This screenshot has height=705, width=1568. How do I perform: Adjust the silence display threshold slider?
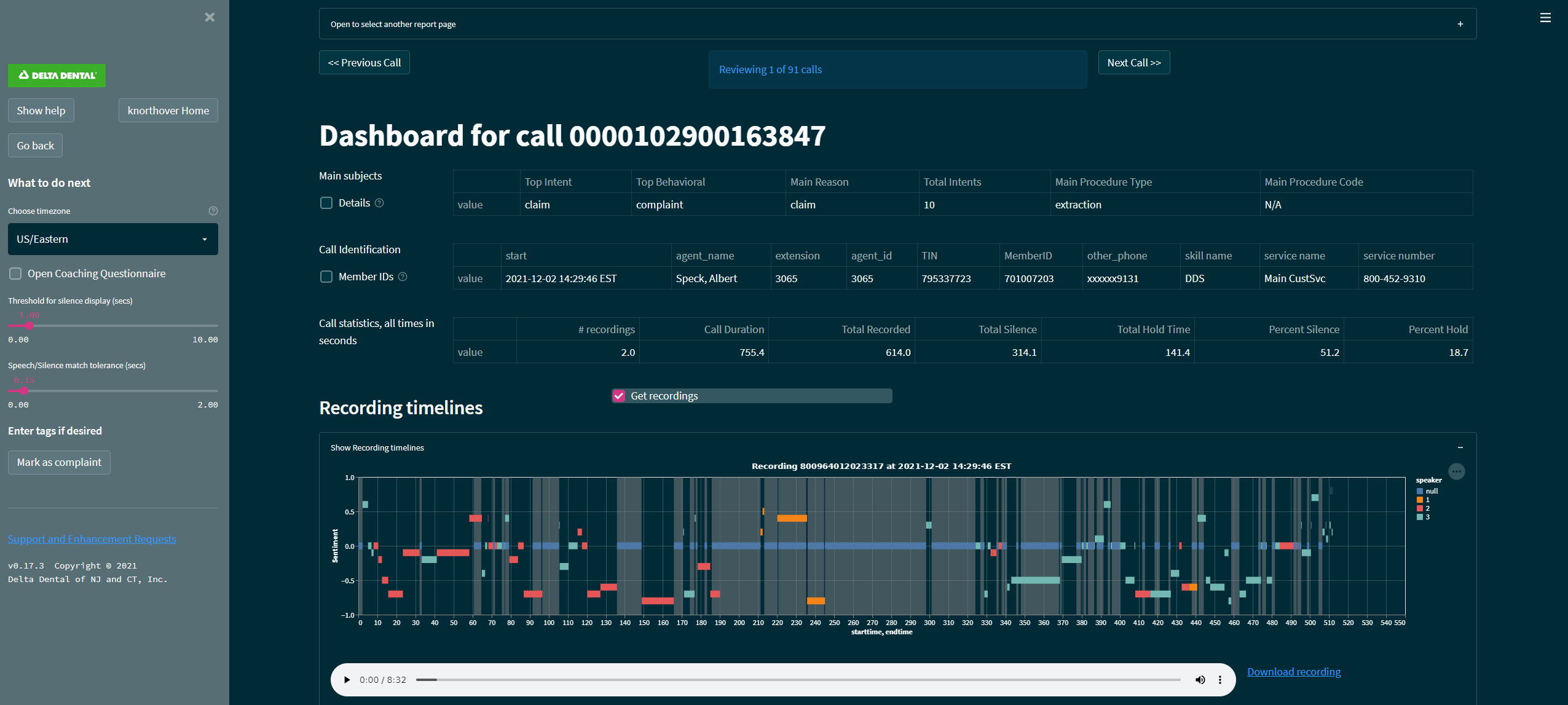28,326
